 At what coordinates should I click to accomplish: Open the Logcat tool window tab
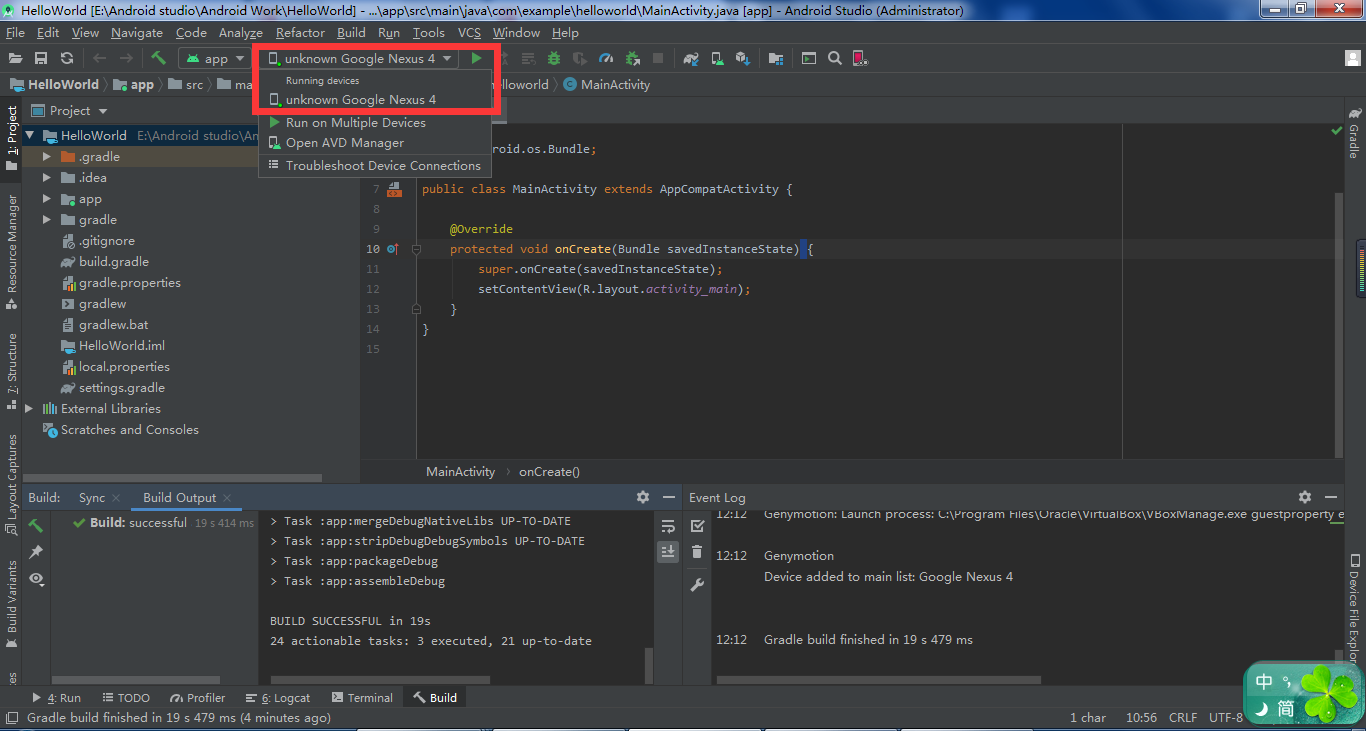click(279, 698)
